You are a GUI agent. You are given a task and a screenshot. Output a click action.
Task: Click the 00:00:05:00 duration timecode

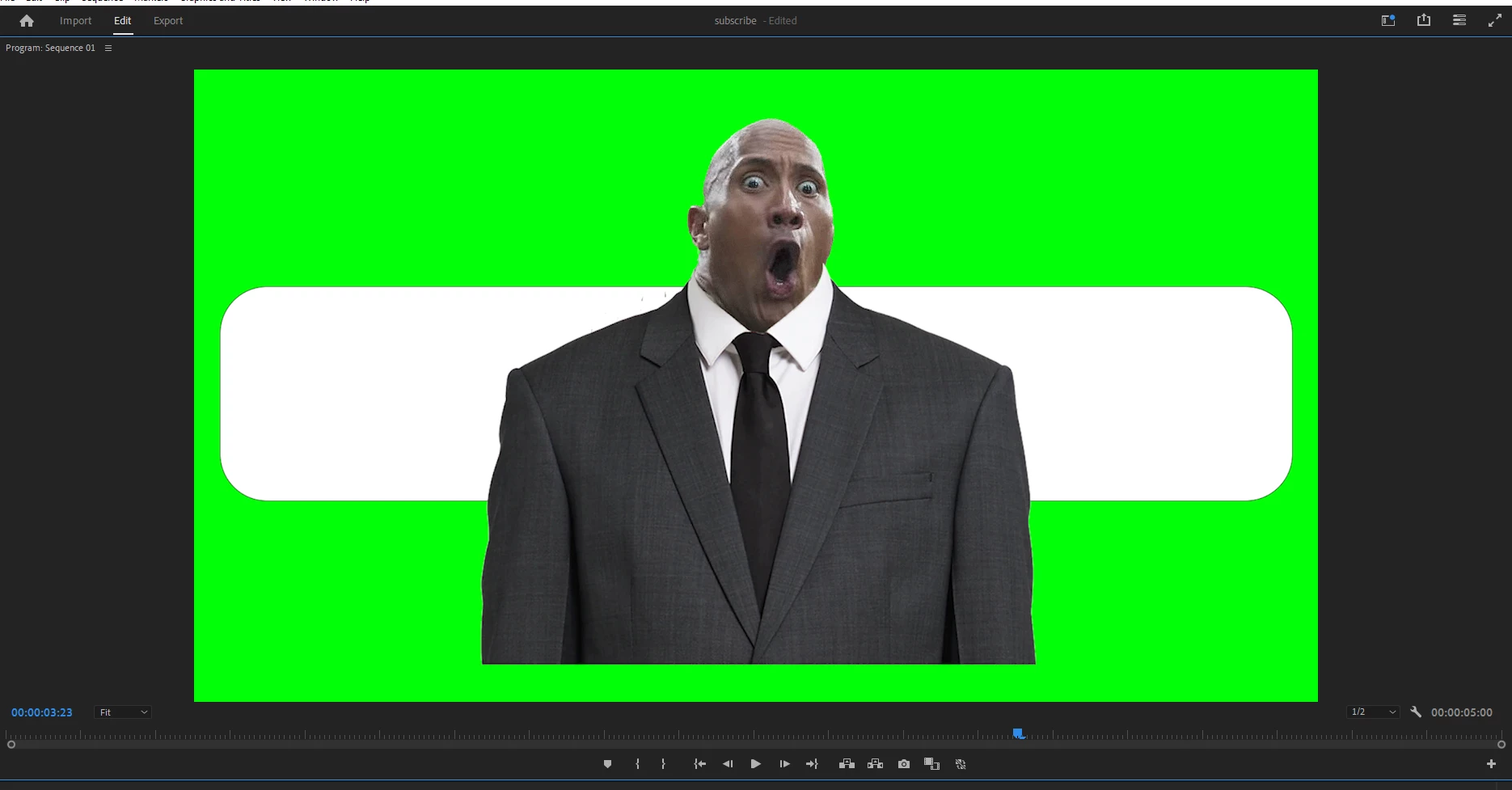[1462, 712]
